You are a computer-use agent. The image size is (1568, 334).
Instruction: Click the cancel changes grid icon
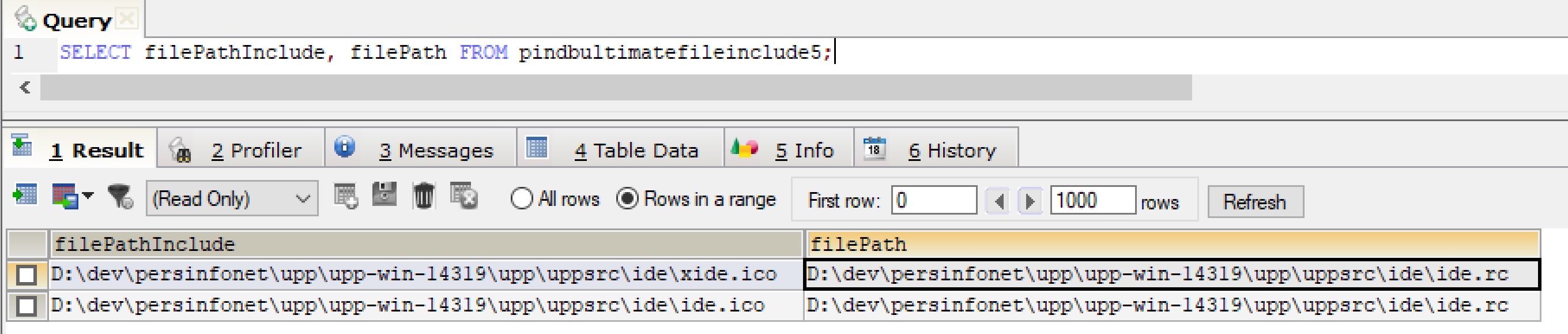point(464,196)
